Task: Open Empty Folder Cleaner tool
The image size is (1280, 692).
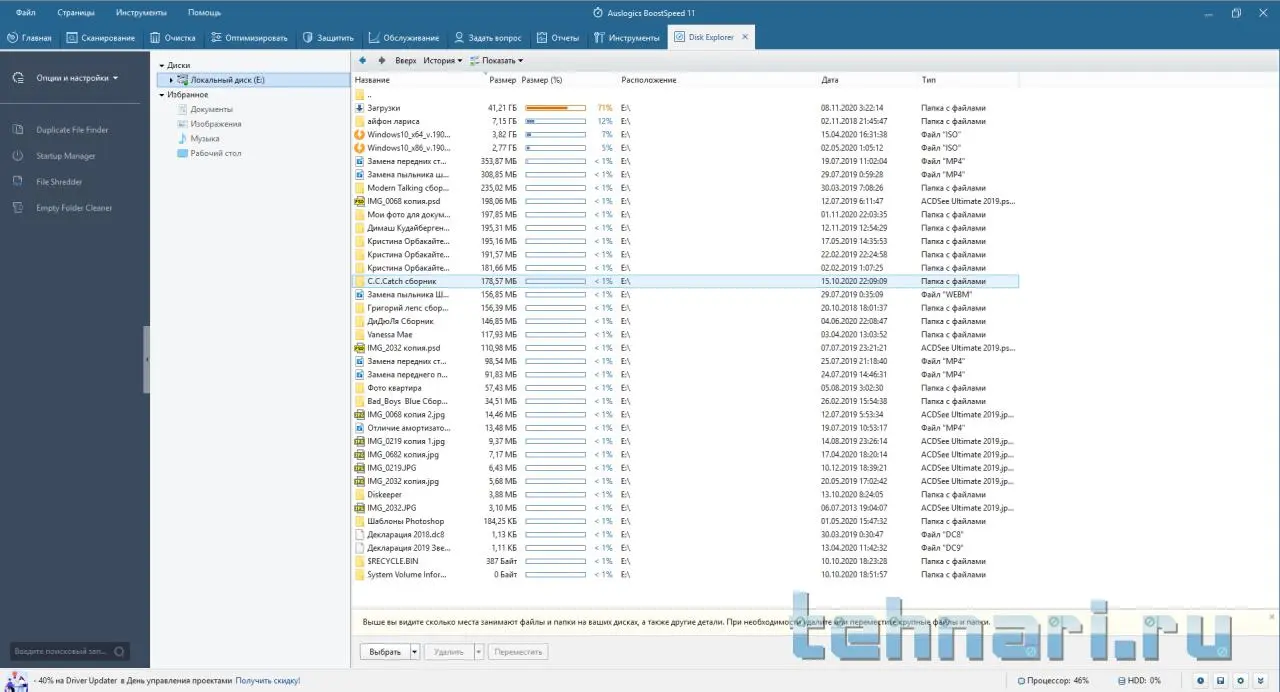Action: (x=74, y=208)
